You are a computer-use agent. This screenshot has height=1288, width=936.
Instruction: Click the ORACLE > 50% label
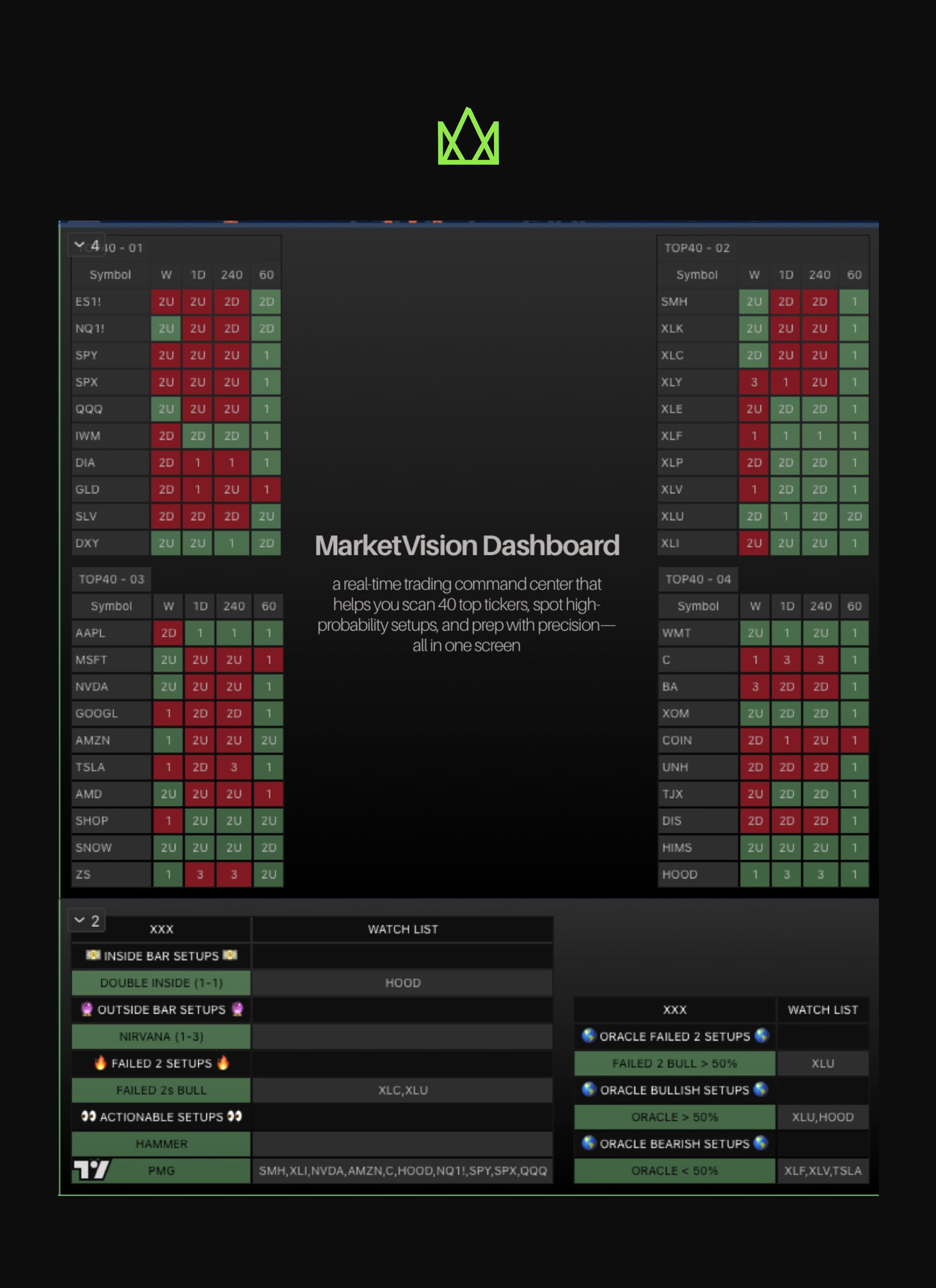tap(675, 1117)
